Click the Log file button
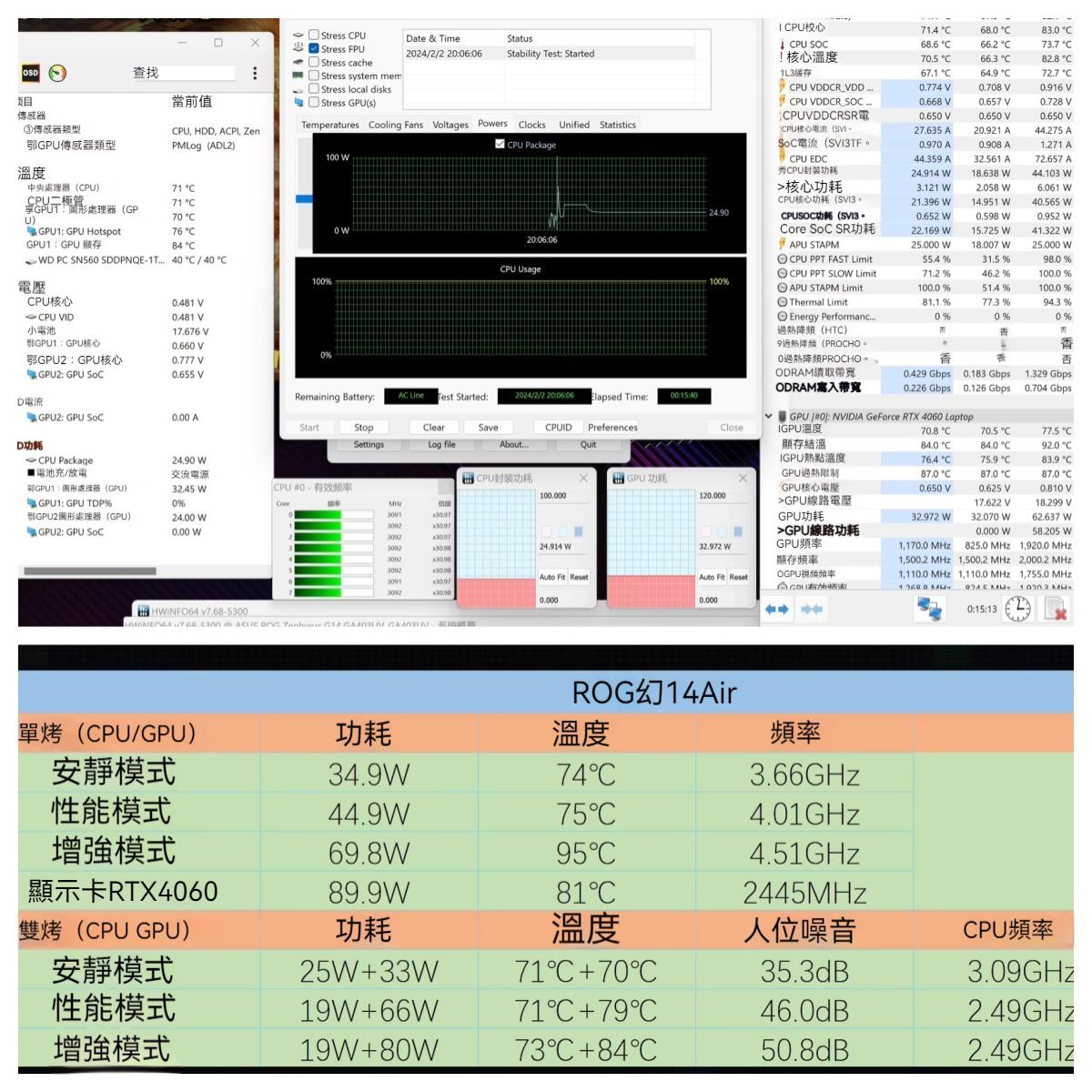The image size is (1092, 1092). pos(442,444)
